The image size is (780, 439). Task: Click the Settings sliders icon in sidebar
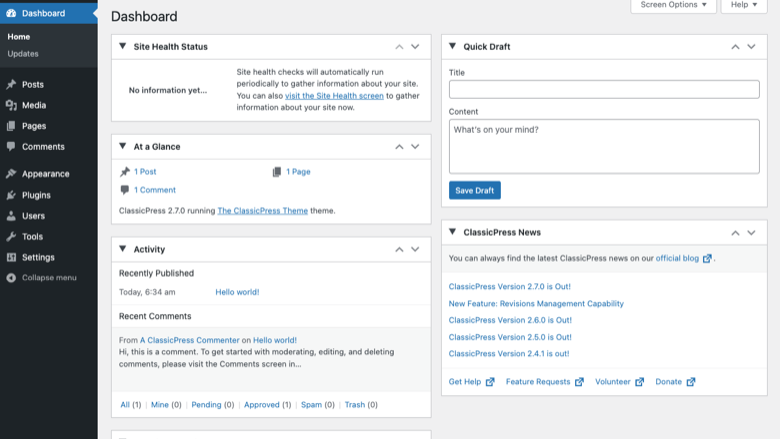pyautogui.click(x=11, y=258)
